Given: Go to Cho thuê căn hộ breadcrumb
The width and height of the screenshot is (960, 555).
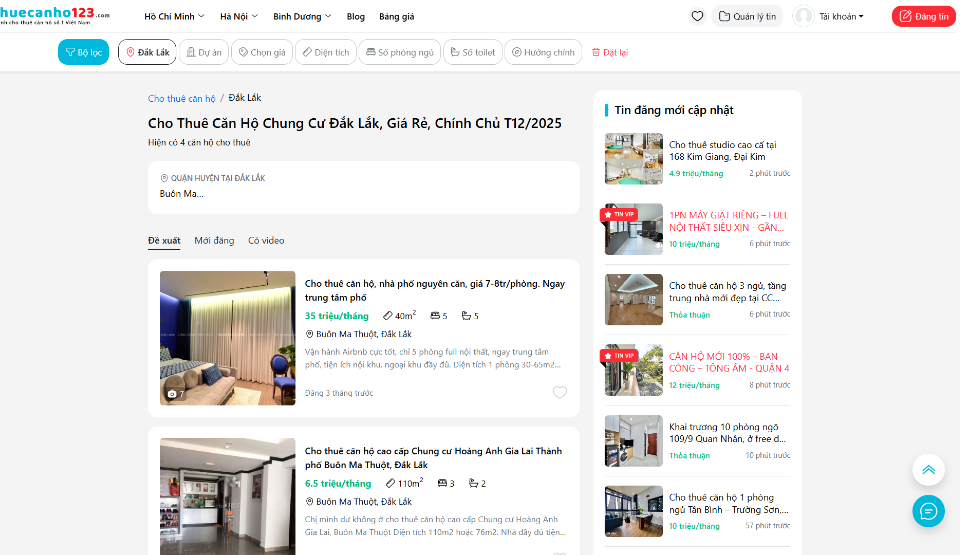Looking at the screenshot, I should coord(182,98).
